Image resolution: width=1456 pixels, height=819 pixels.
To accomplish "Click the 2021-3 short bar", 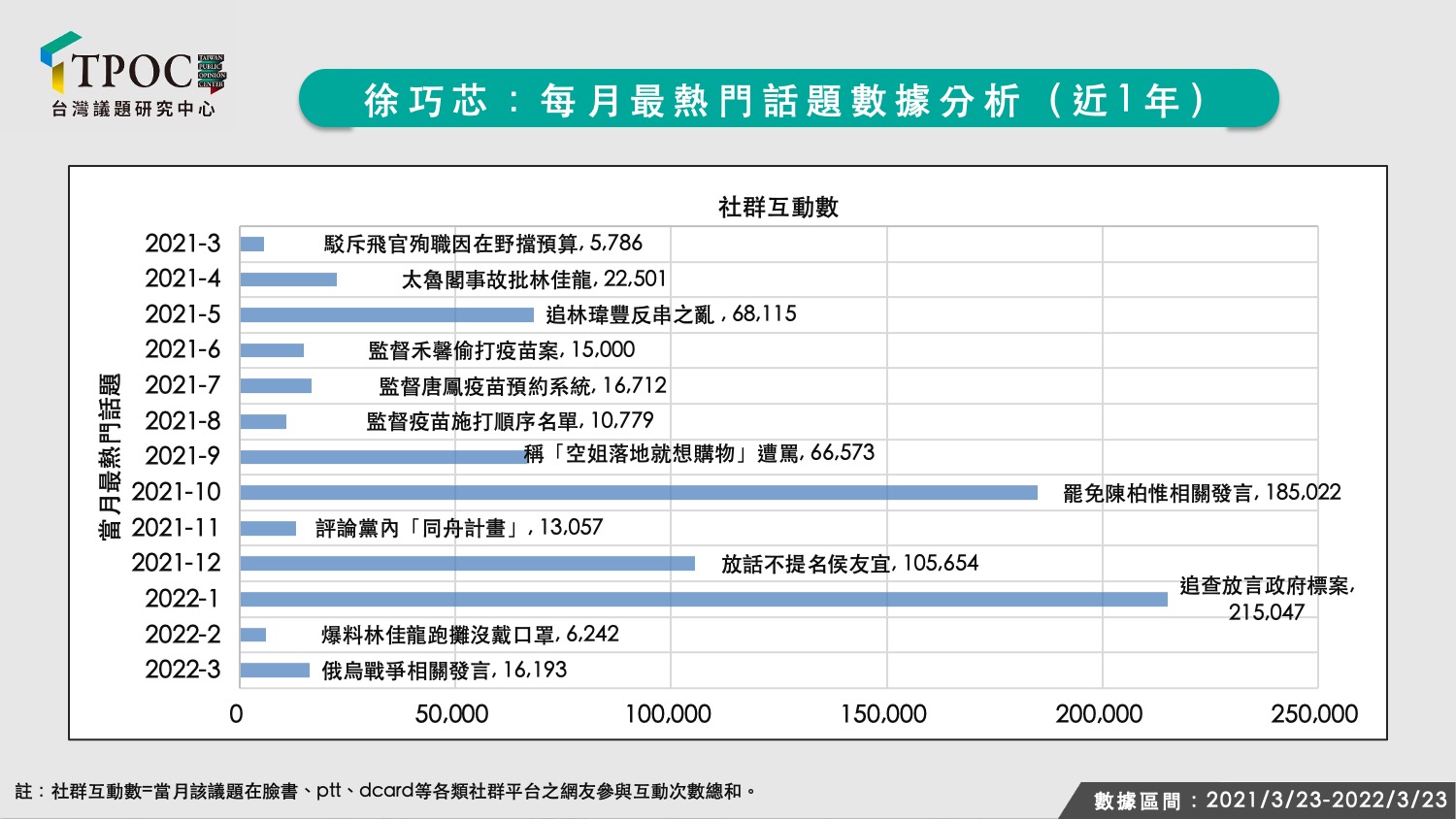I will coord(252,244).
